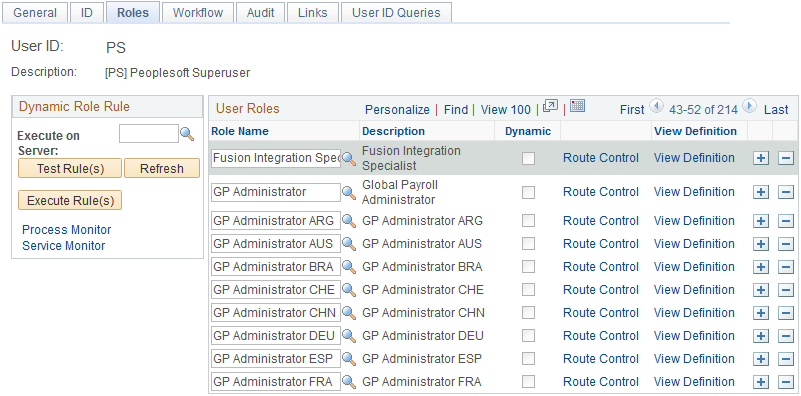Show previous rows arrow in User Roles
The image size is (801, 396).
pyautogui.click(x=656, y=106)
